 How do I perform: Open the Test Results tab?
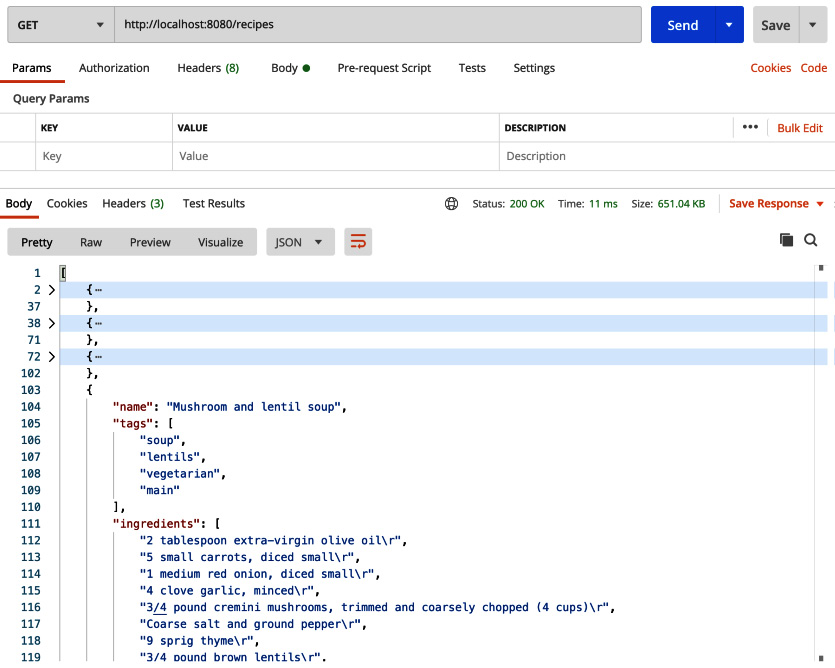(x=214, y=203)
